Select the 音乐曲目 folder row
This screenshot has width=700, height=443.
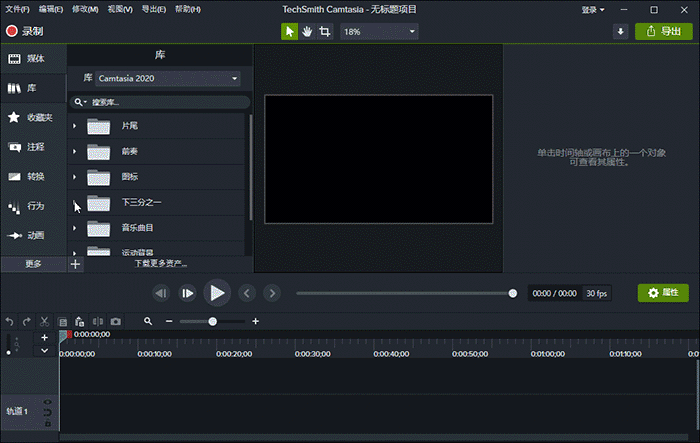[x=156, y=228]
